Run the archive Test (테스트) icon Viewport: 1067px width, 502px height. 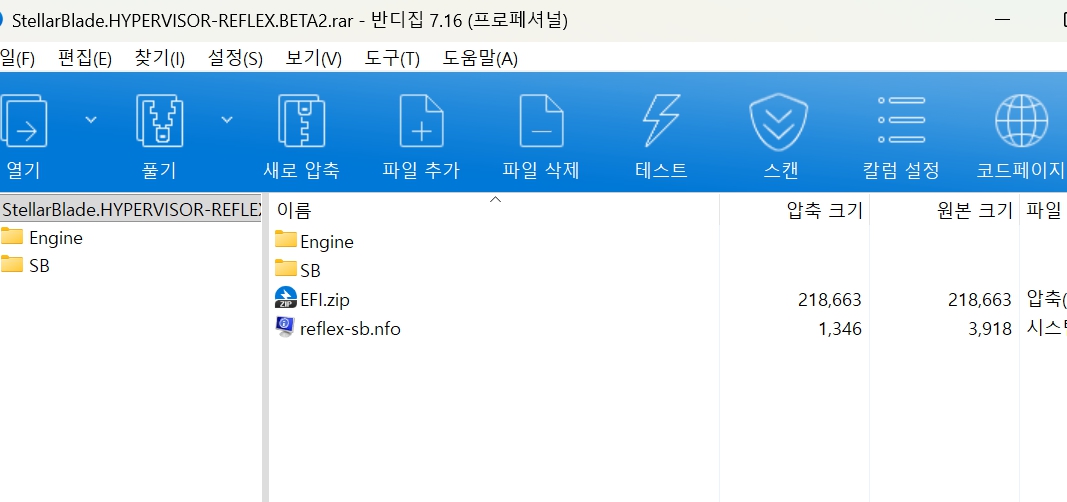(661, 123)
